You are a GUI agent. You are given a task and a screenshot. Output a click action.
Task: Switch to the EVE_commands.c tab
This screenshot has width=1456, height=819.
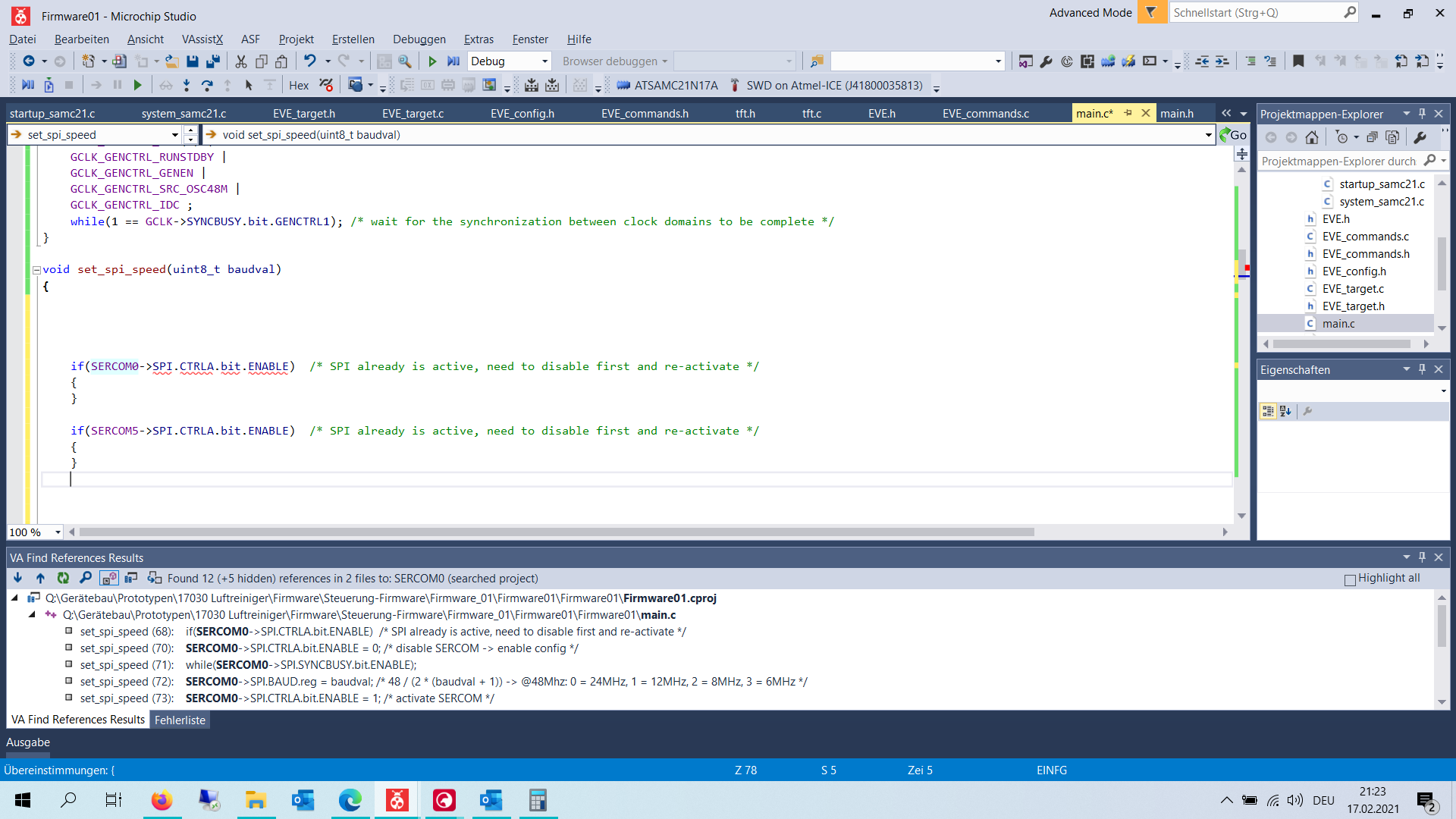[985, 114]
